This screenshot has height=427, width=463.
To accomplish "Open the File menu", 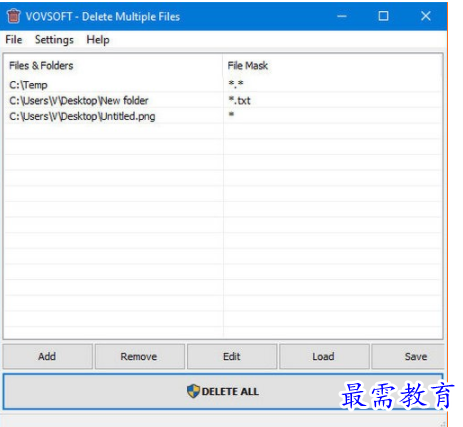I will (x=14, y=40).
